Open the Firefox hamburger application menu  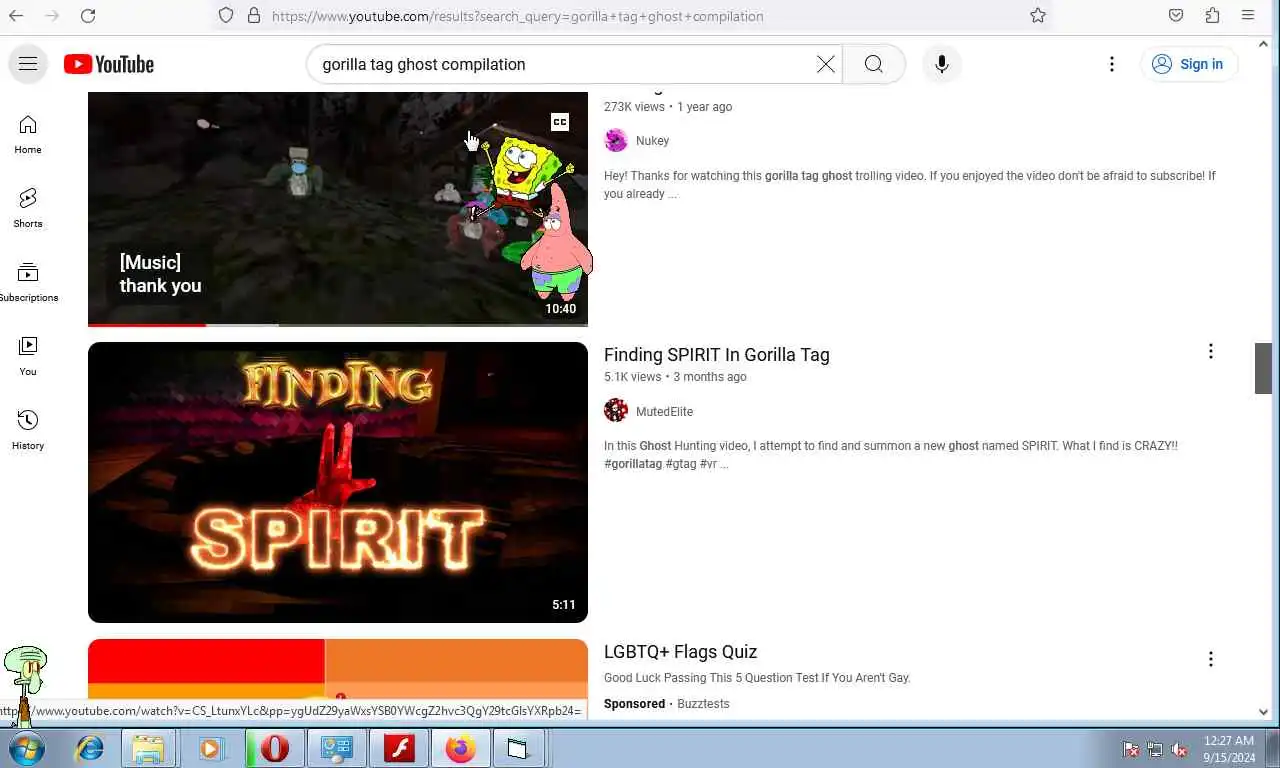(1248, 16)
